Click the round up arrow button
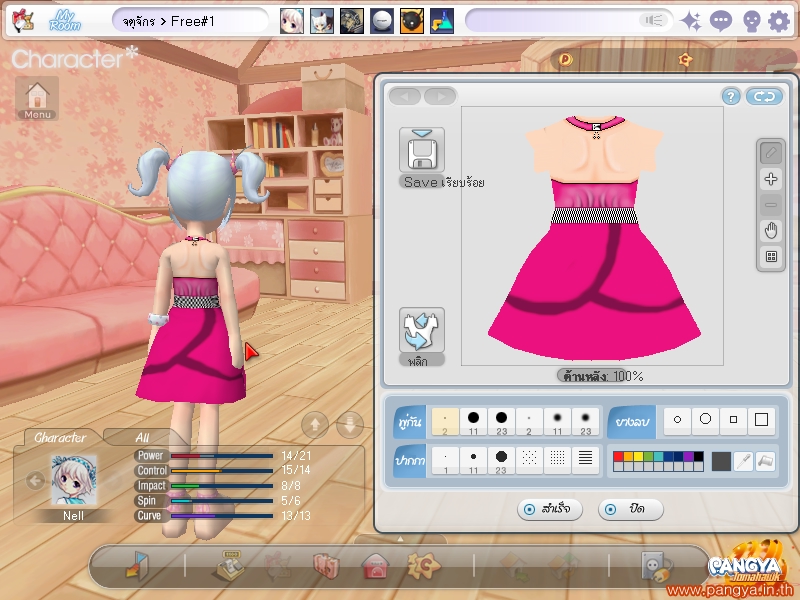This screenshot has width=800, height=600. coord(315,424)
